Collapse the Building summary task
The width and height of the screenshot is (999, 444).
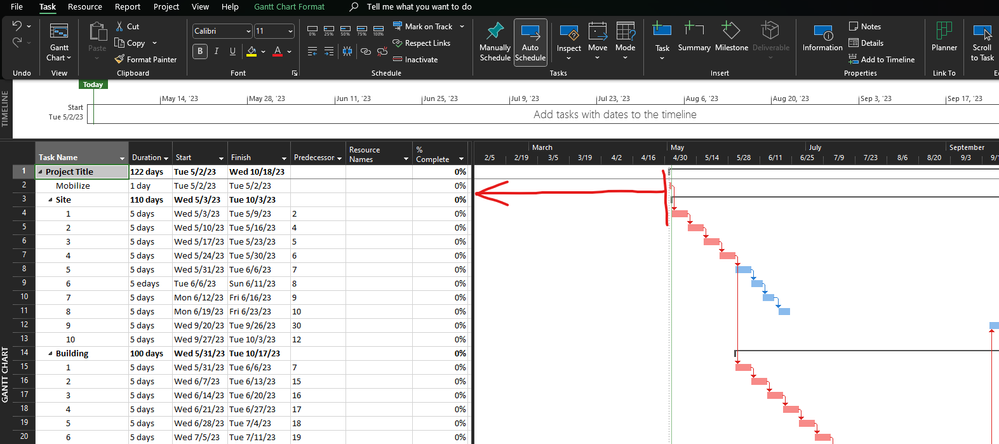coord(50,354)
